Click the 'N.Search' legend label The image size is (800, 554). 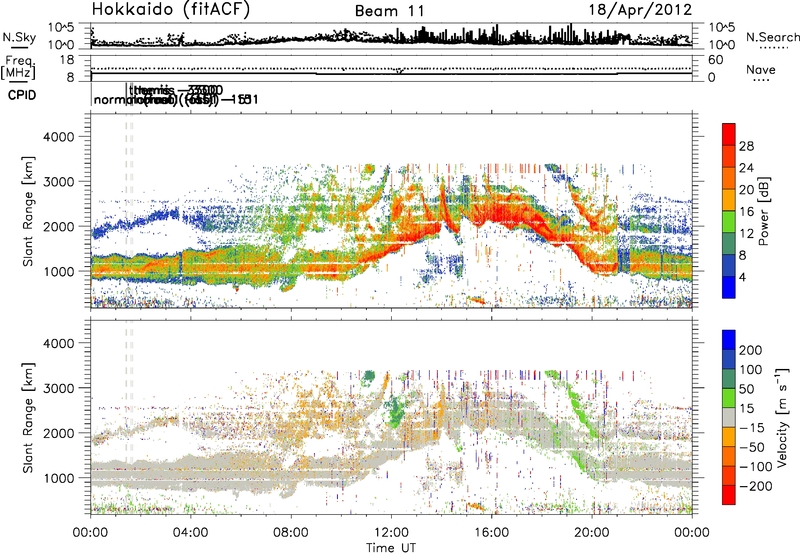pos(772,37)
